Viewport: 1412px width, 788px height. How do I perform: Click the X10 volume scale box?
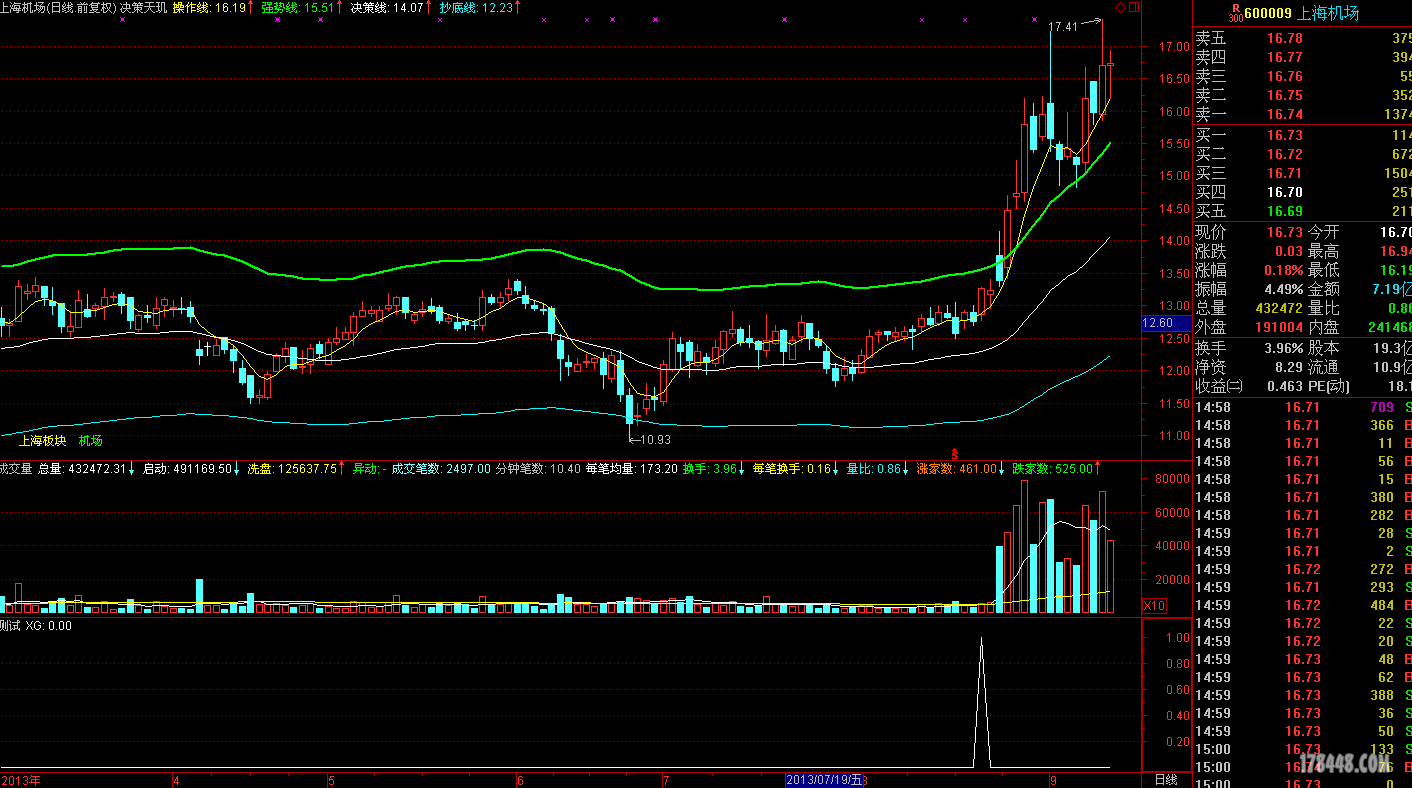(x=1154, y=606)
